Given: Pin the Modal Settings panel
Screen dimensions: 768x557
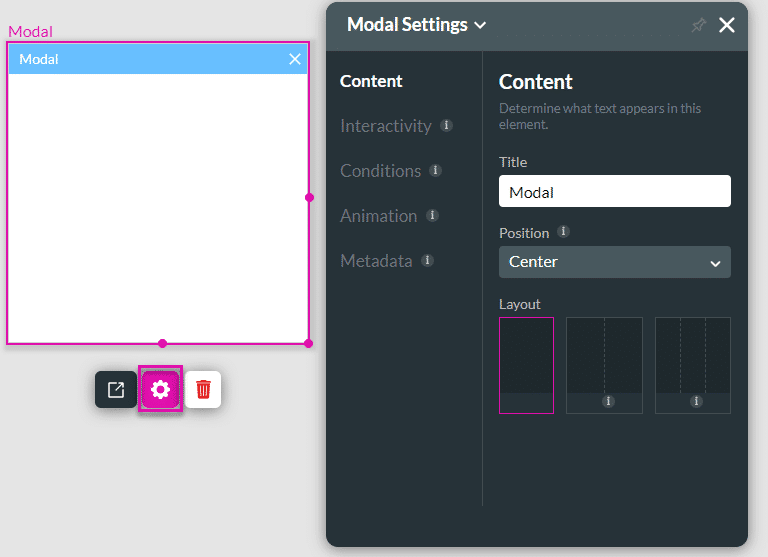Looking at the screenshot, I should pos(698,26).
